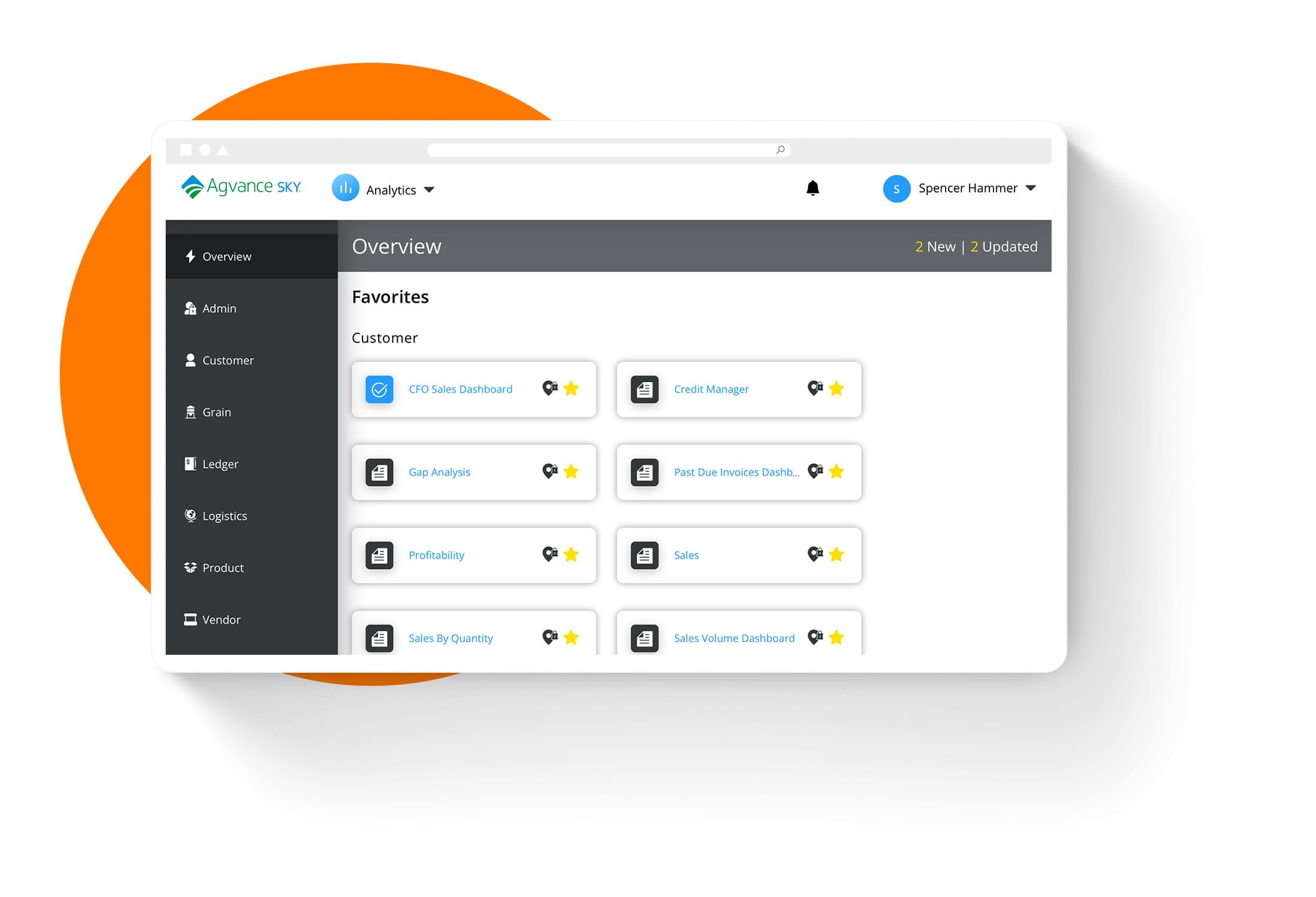The image size is (1316, 897).
Task: Unfavorite Past Due Invoices star
Action: point(836,472)
